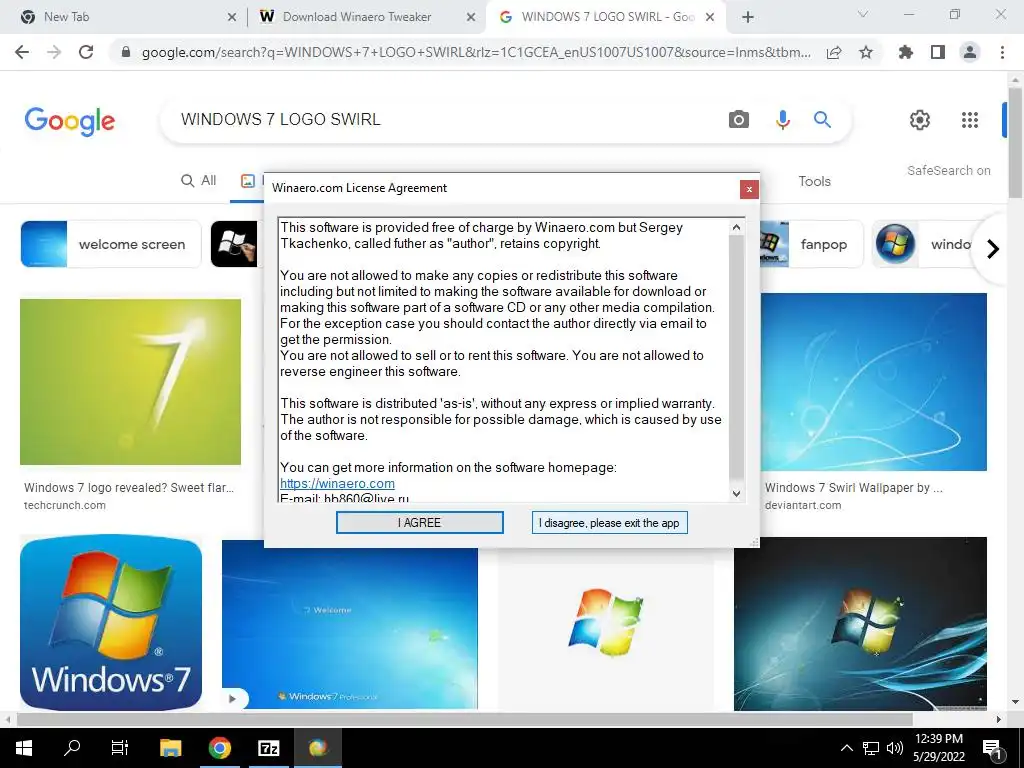Select the welcome screen filter chip
The height and width of the screenshot is (768, 1024).
[110, 244]
